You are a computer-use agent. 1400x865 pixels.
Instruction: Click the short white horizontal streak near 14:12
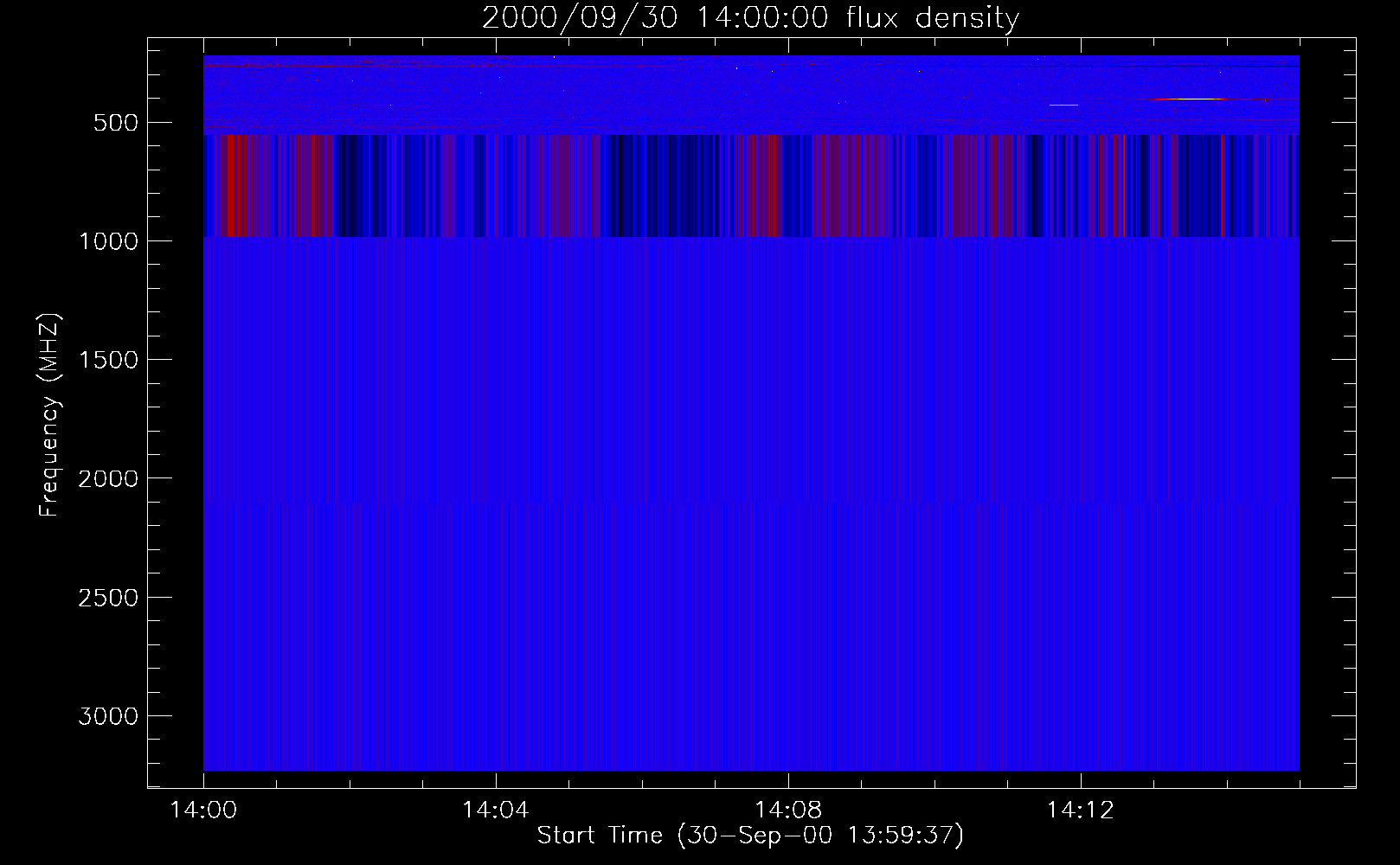(x=1063, y=105)
